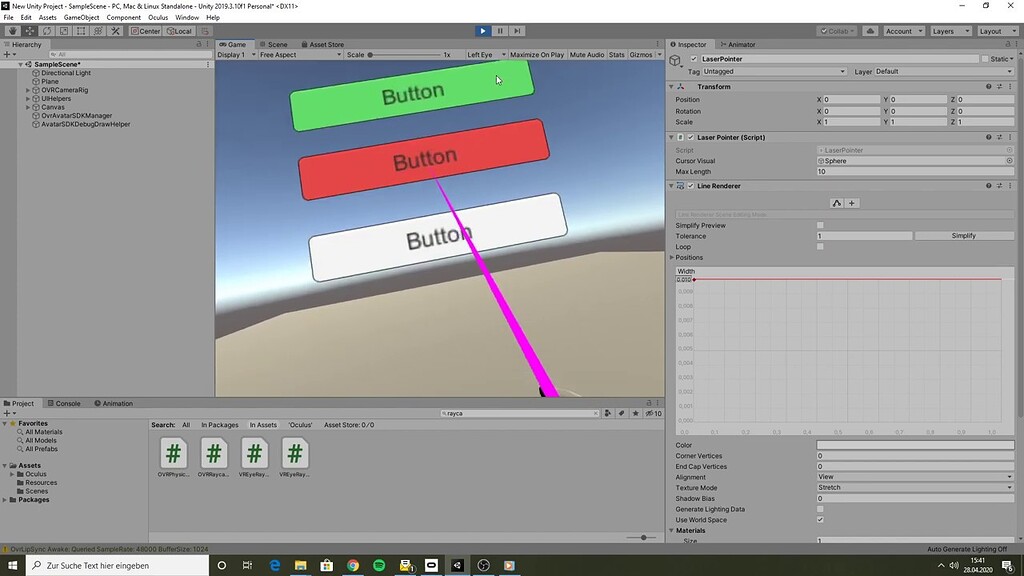The height and width of the screenshot is (576, 1024).
Task: Activate the Move tool
Action: coord(29,31)
